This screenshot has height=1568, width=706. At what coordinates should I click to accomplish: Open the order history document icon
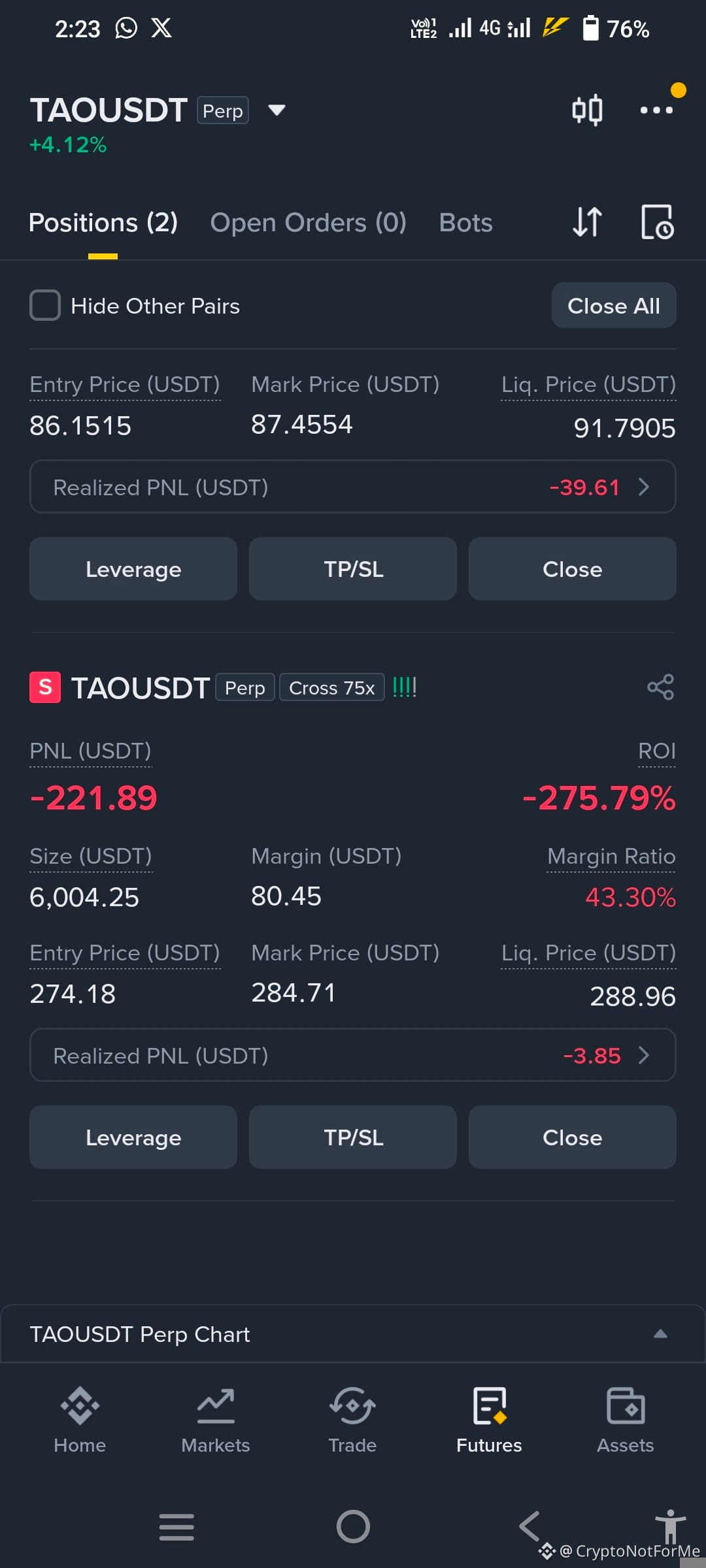pos(657,222)
